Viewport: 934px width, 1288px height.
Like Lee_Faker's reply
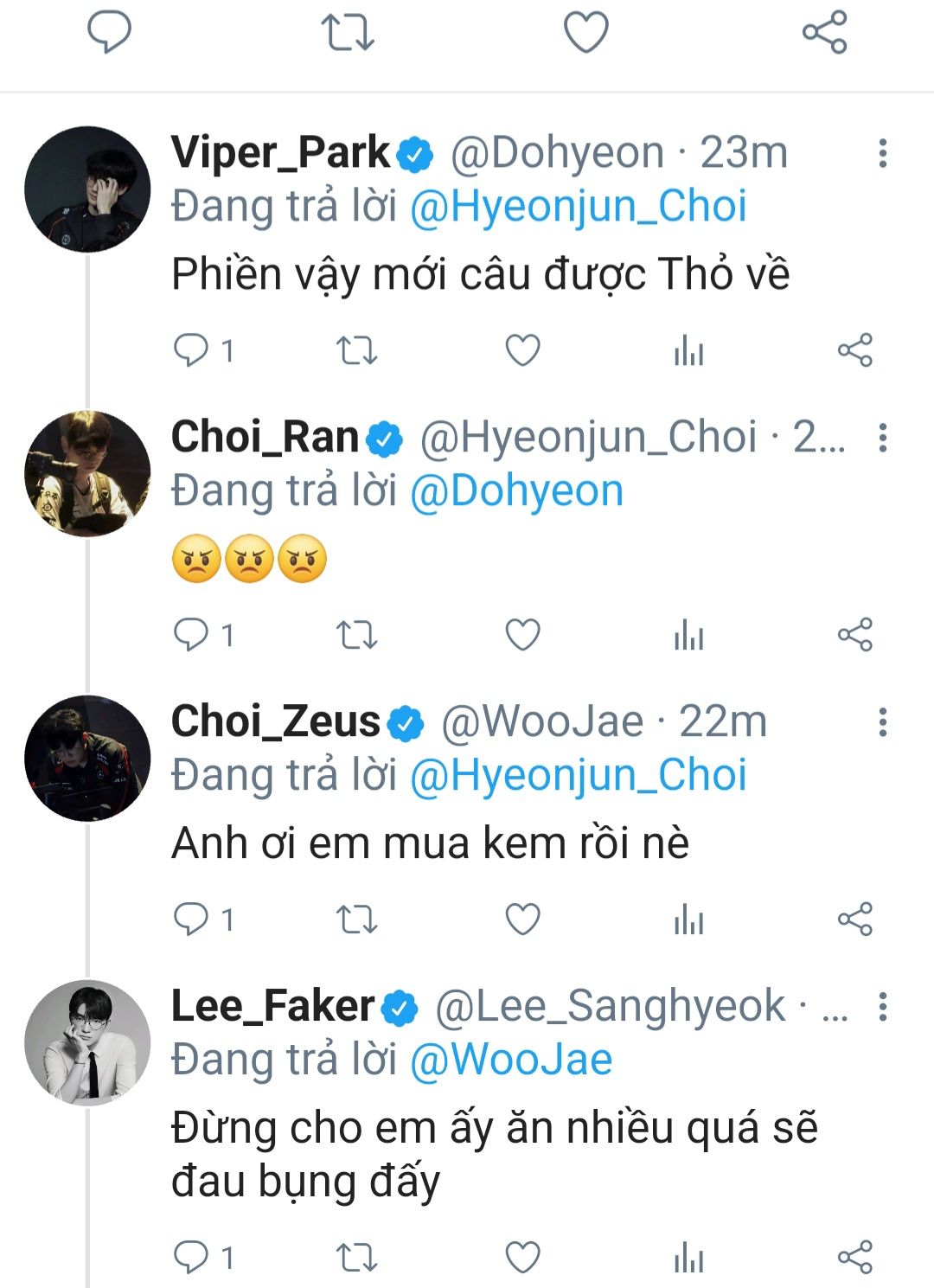coord(522,1258)
